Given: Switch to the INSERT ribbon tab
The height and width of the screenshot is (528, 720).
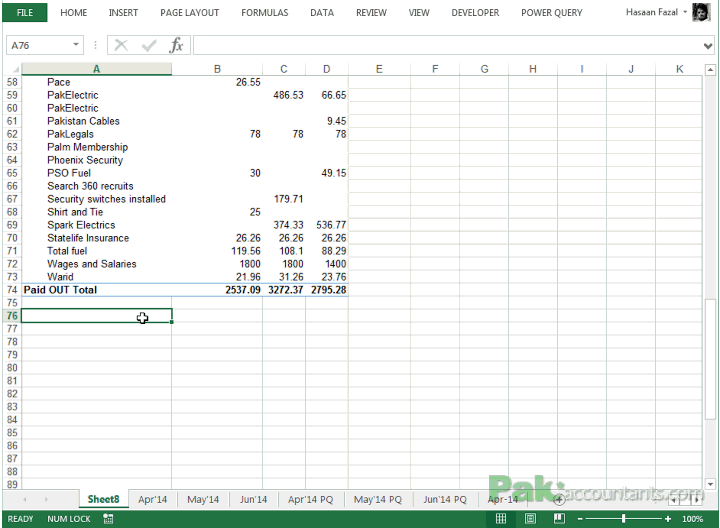Looking at the screenshot, I should (123, 13).
